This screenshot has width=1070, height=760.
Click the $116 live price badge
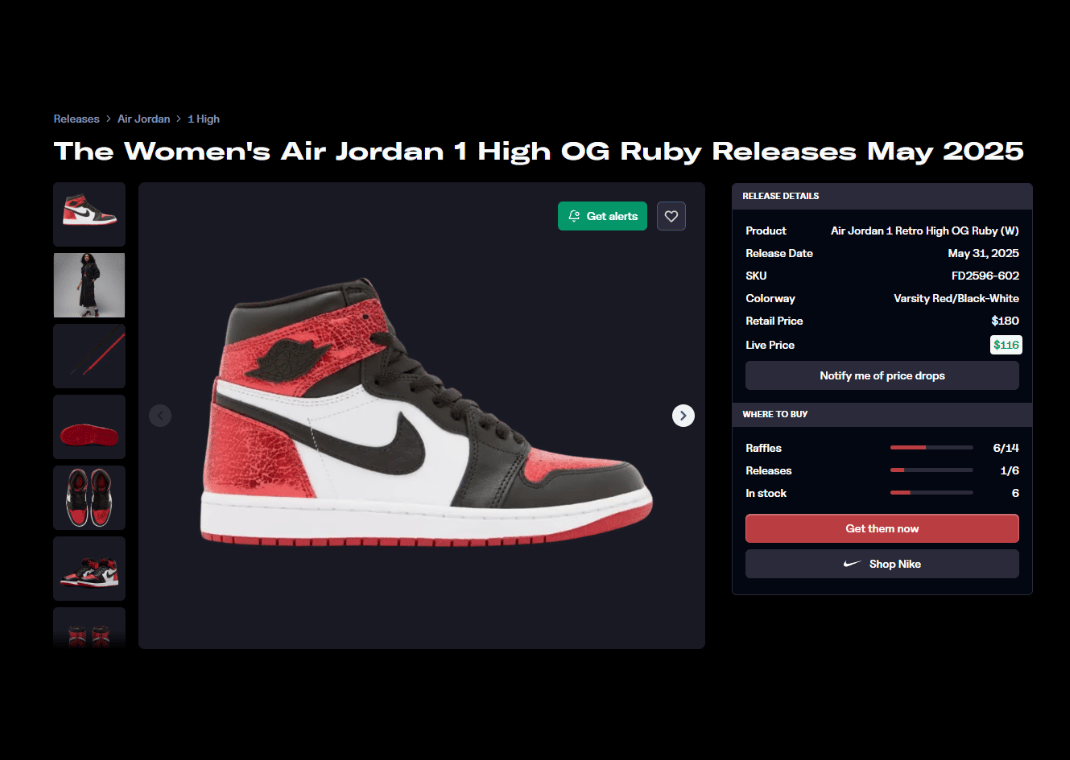pyautogui.click(x=1006, y=345)
